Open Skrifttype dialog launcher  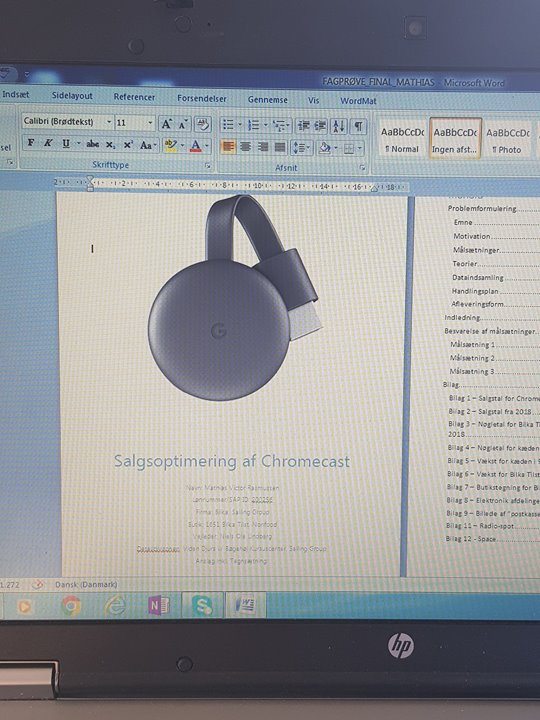[208, 165]
